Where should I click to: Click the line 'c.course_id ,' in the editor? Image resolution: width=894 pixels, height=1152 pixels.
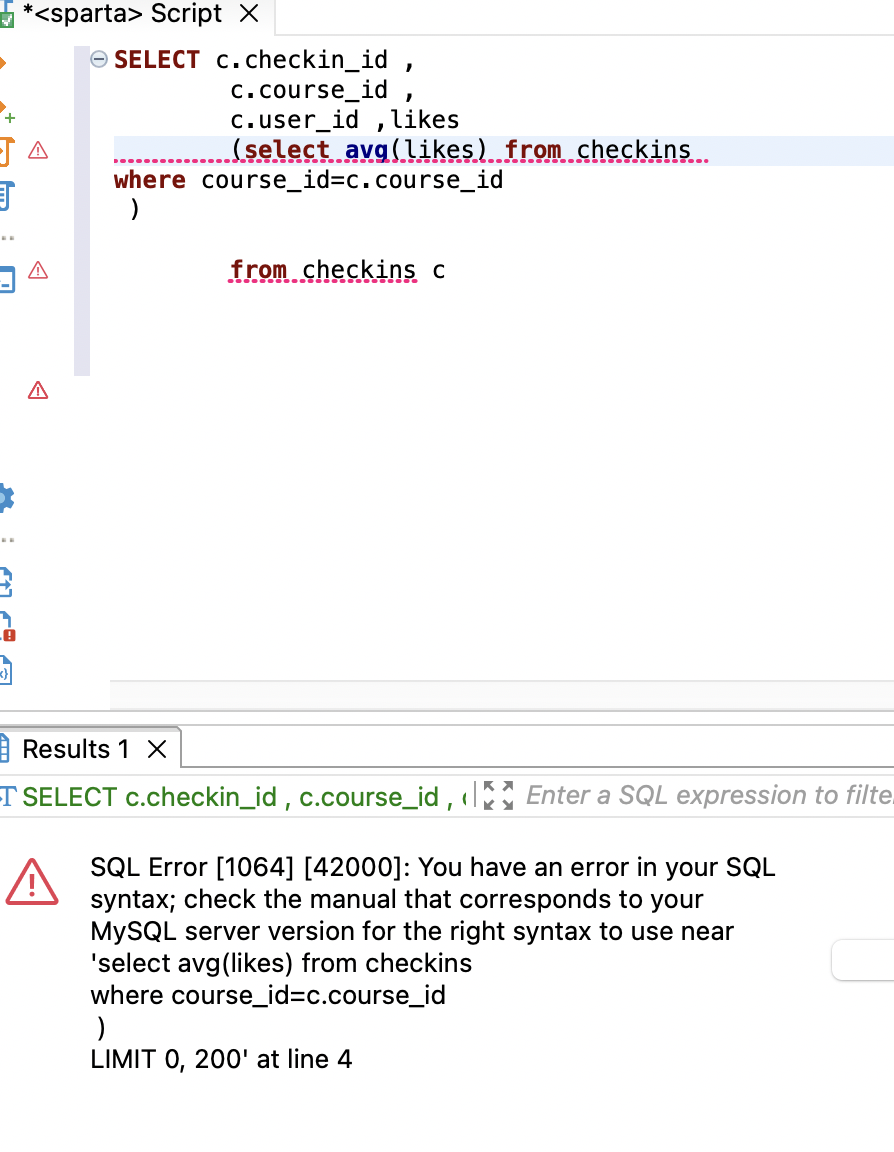[x=322, y=90]
